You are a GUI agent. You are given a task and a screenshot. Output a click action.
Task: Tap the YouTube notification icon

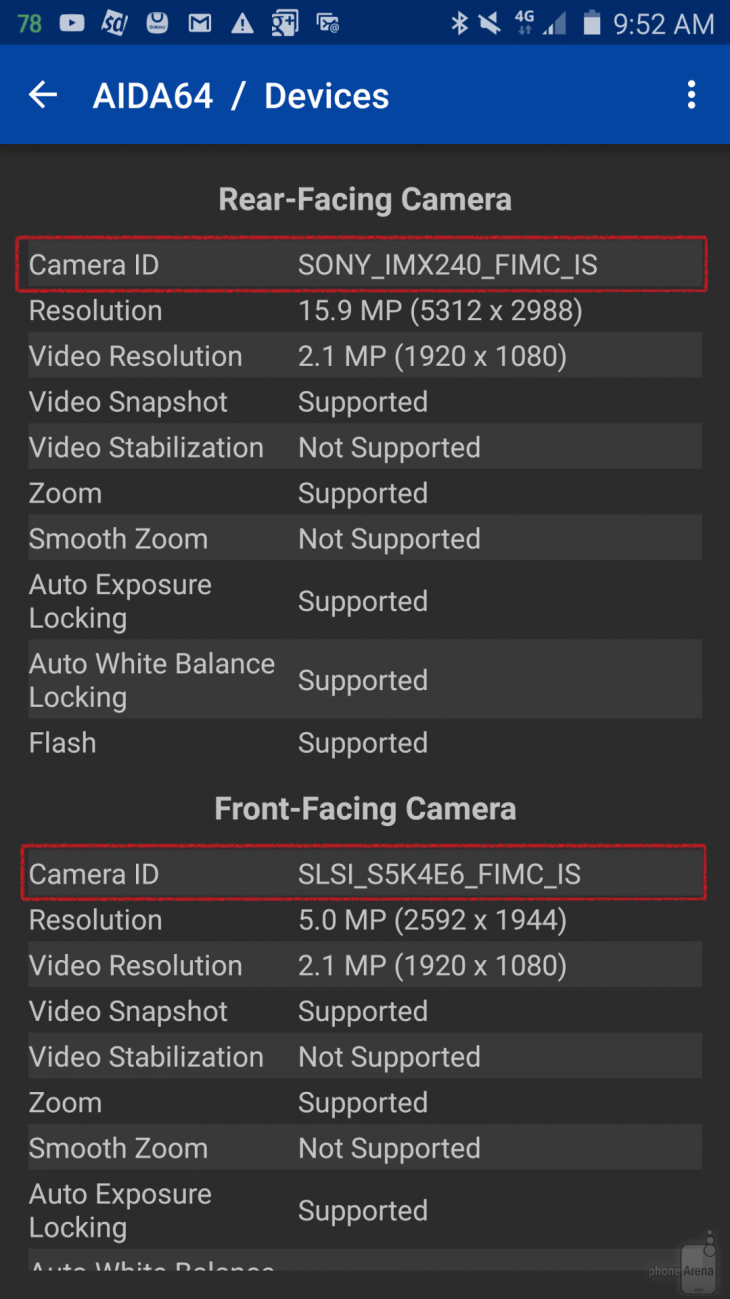(x=71, y=23)
